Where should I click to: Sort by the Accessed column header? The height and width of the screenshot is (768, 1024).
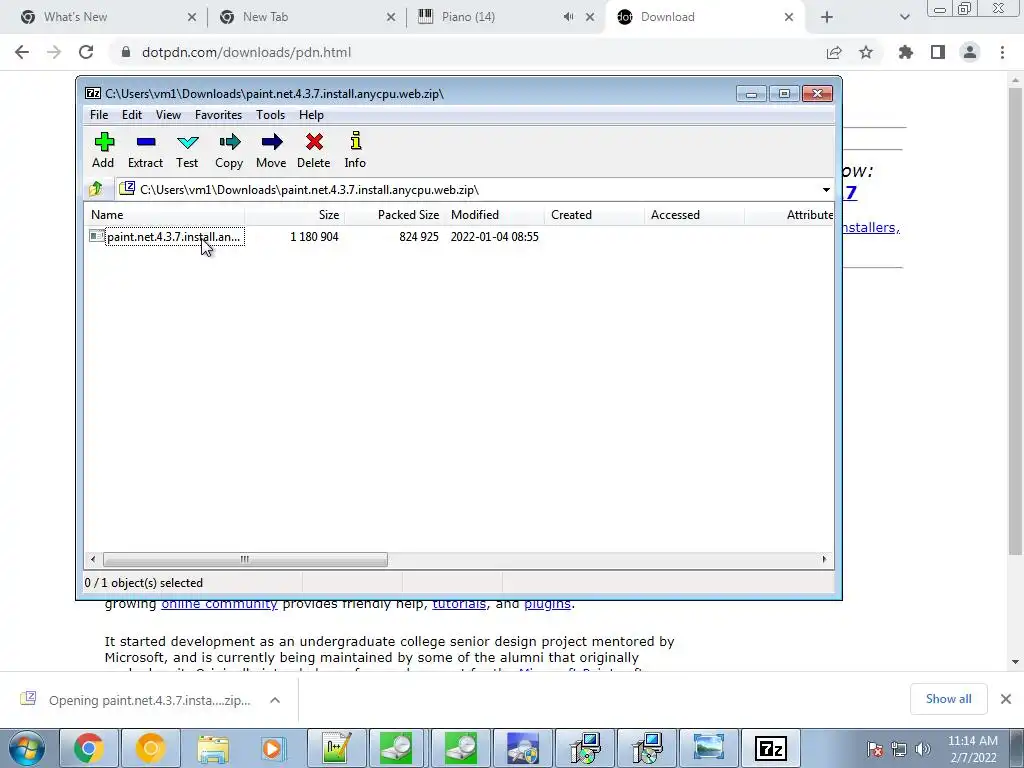pyautogui.click(x=694, y=215)
